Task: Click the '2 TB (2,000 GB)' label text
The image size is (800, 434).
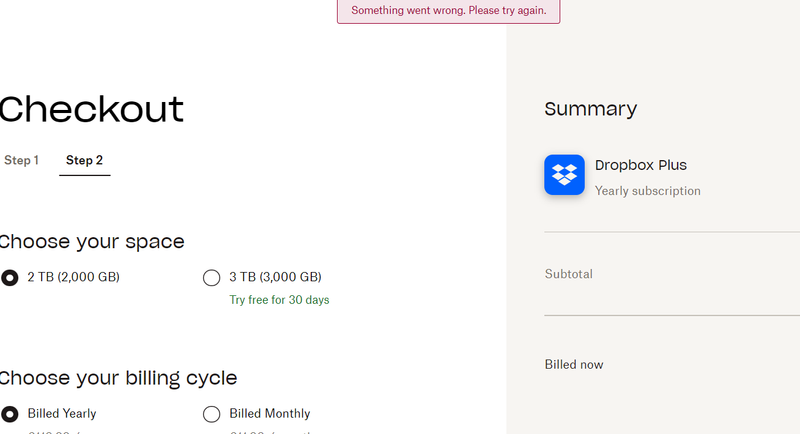Action: (73, 277)
